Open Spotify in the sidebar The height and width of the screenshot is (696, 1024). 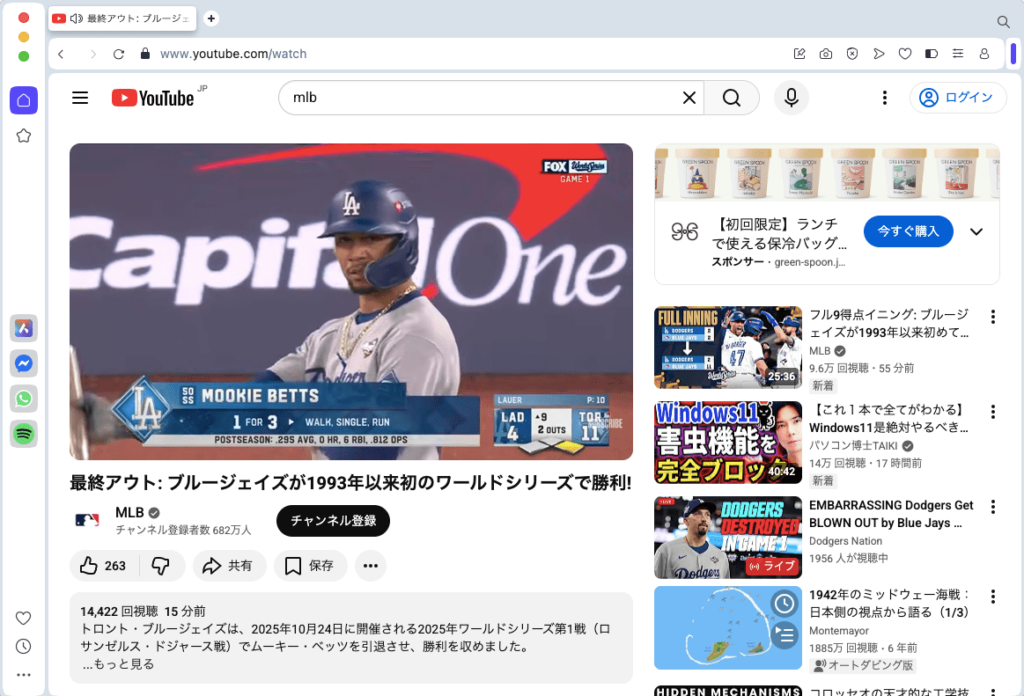pos(24,434)
